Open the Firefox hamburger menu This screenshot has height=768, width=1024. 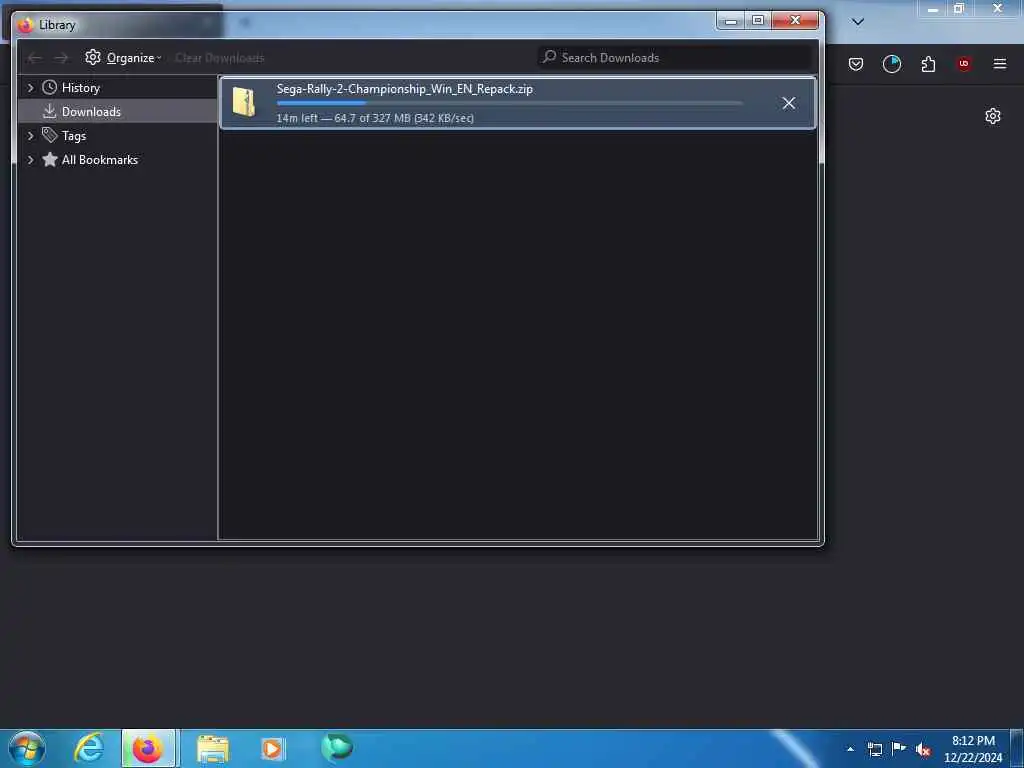pos(1000,64)
